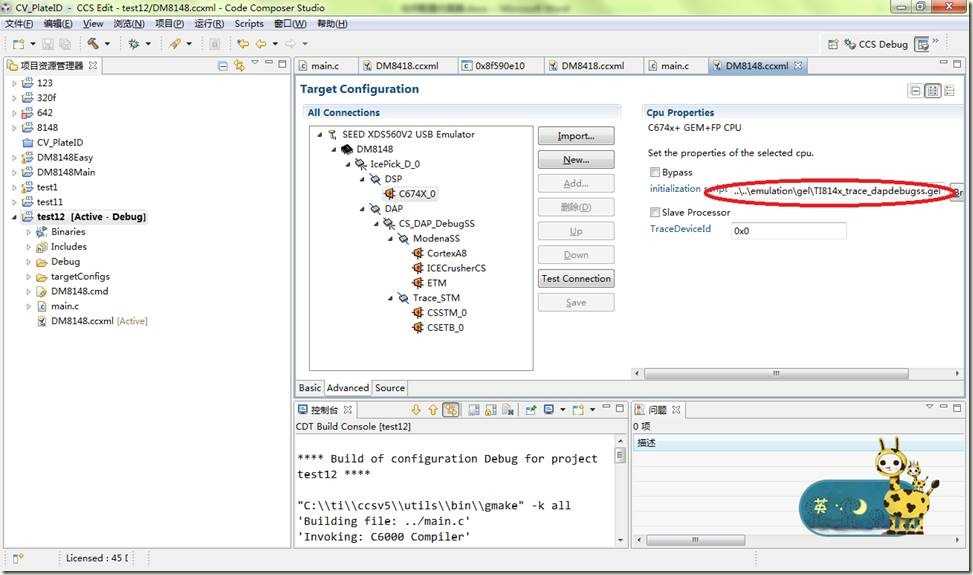Click the New... button

pyautogui.click(x=576, y=159)
